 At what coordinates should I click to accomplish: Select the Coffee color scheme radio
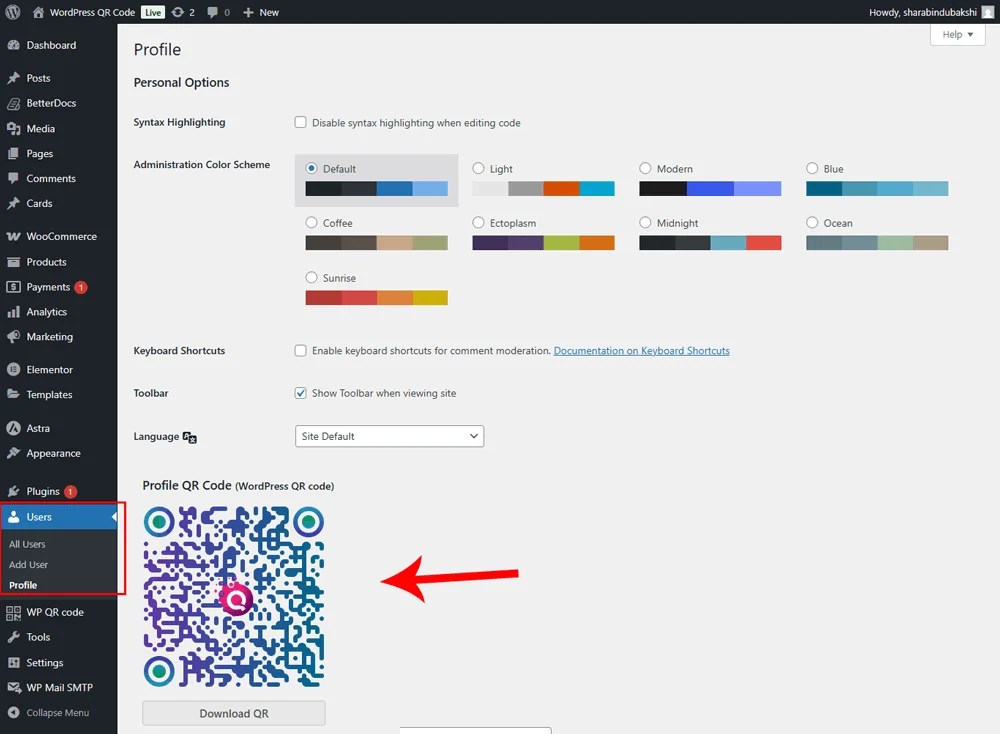311,223
